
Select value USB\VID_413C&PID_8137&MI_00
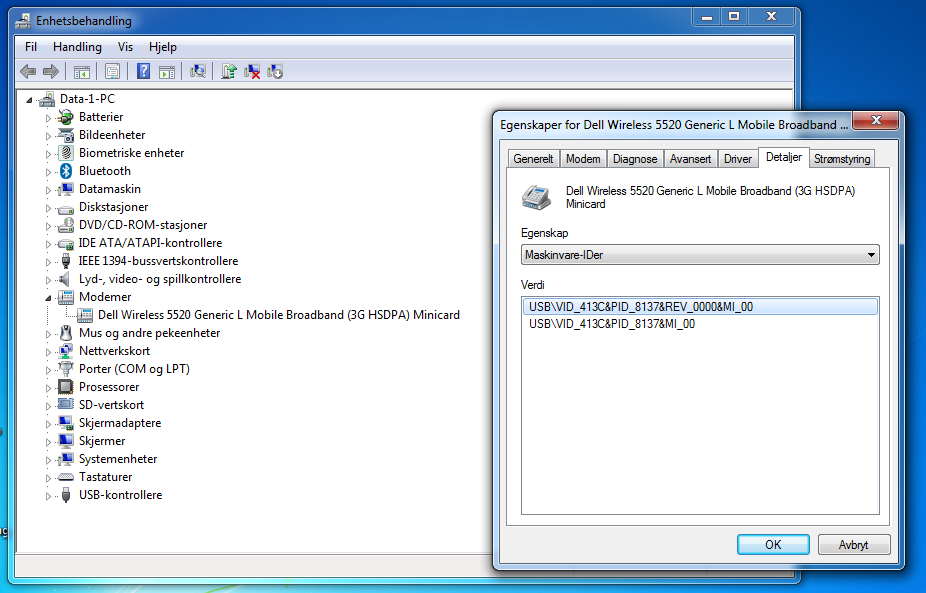pos(612,324)
